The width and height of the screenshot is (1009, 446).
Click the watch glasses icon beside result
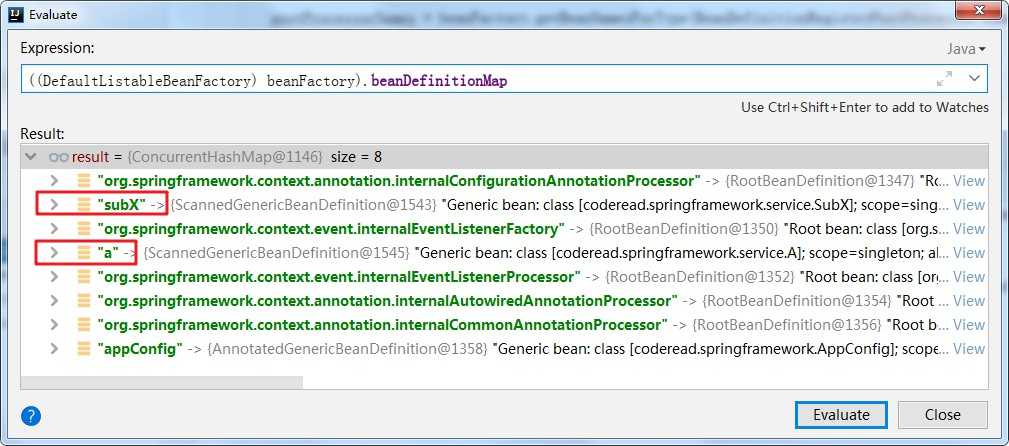coord(59,156)
